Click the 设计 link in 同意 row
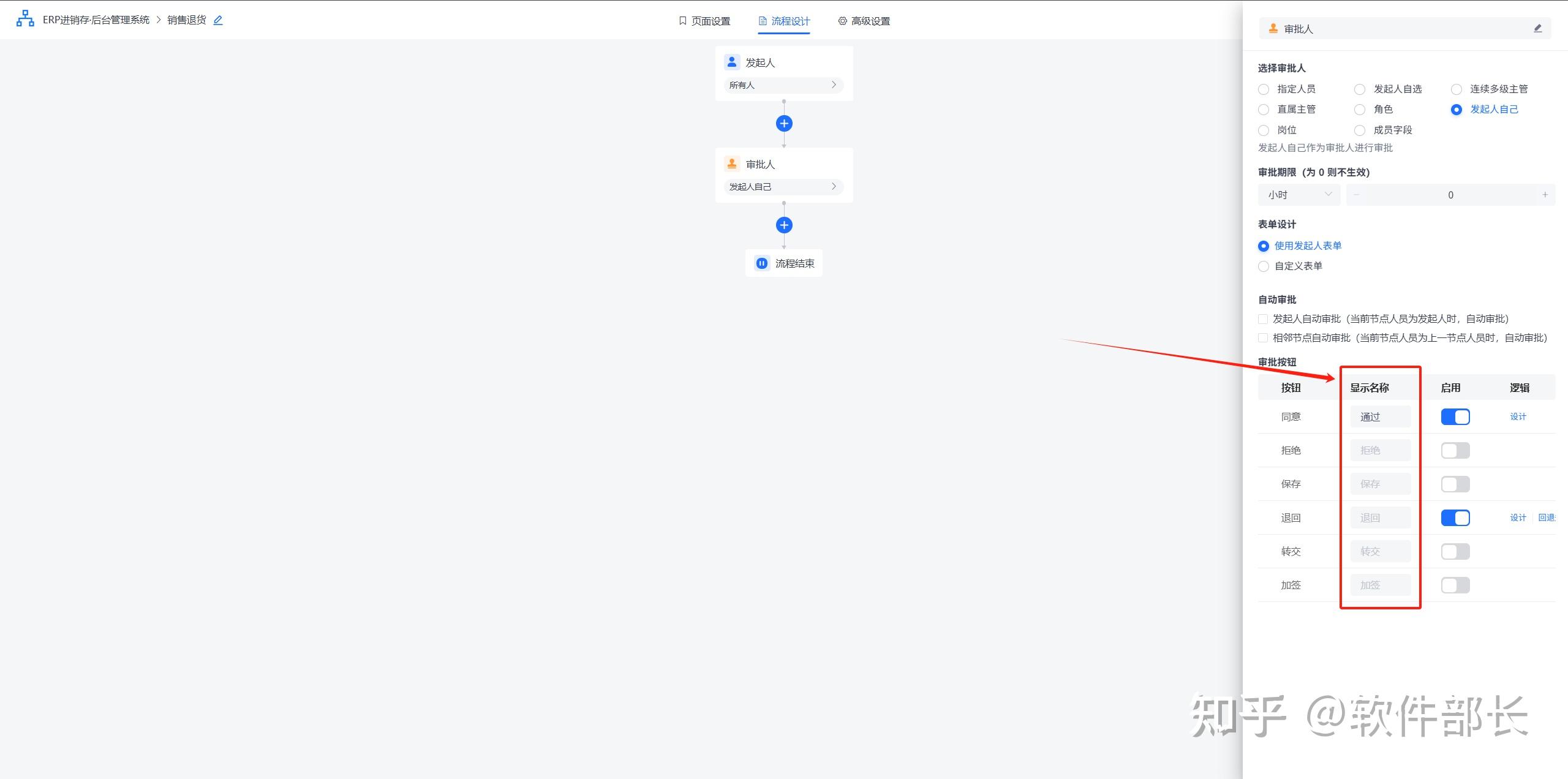This screenshot has width=1568, height=779. point(1518,417)
